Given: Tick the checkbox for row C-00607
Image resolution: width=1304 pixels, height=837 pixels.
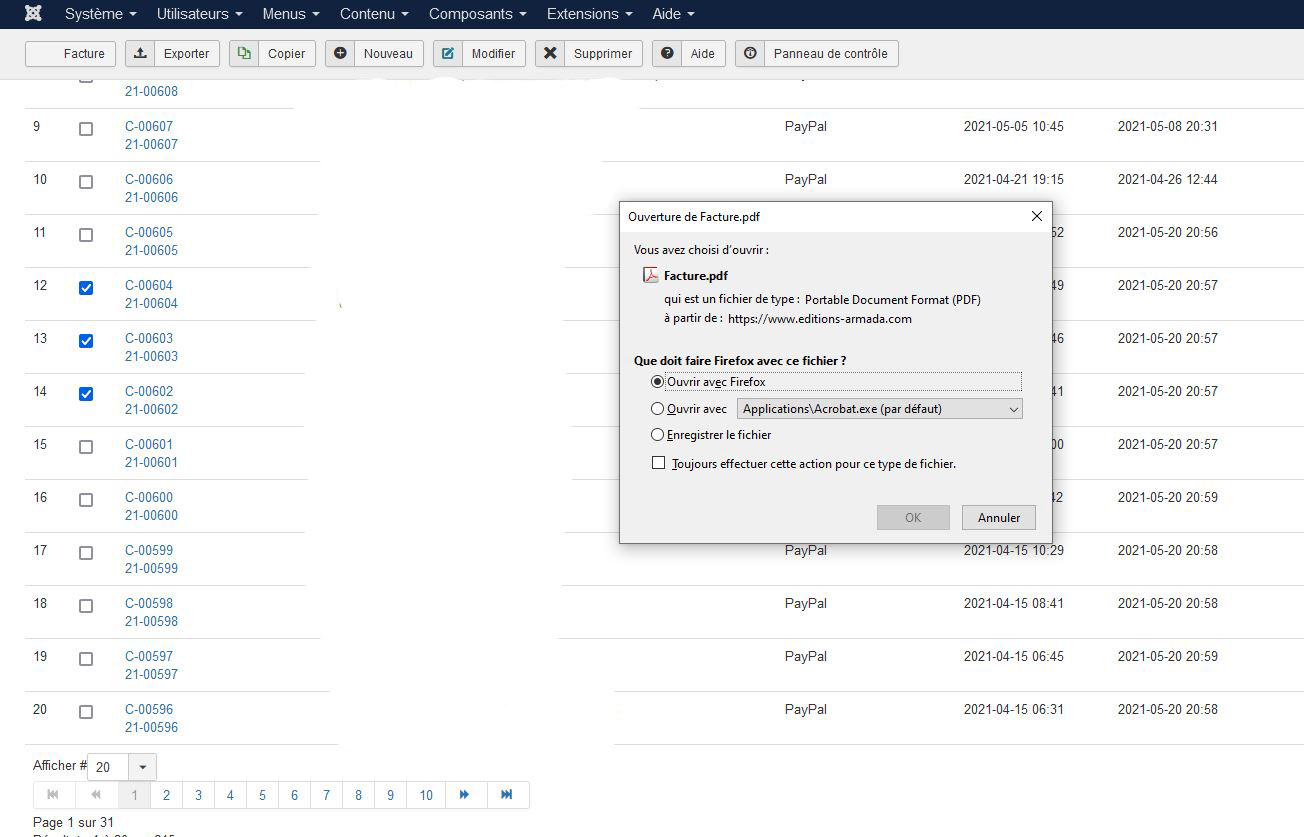Looking at the screenshot, I should pyautogui.click(x=86, y=129).
